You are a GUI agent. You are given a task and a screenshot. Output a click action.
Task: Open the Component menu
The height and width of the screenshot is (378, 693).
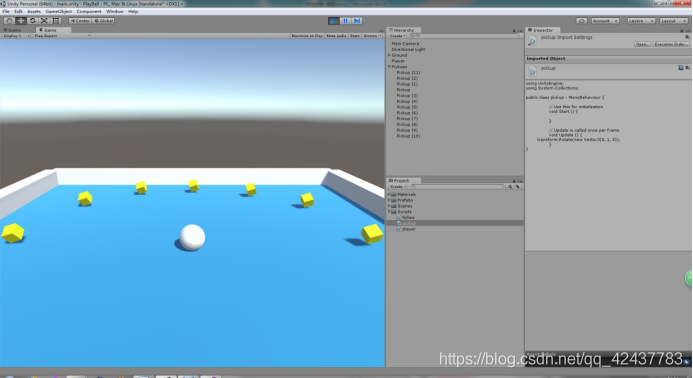click(89, 11)
